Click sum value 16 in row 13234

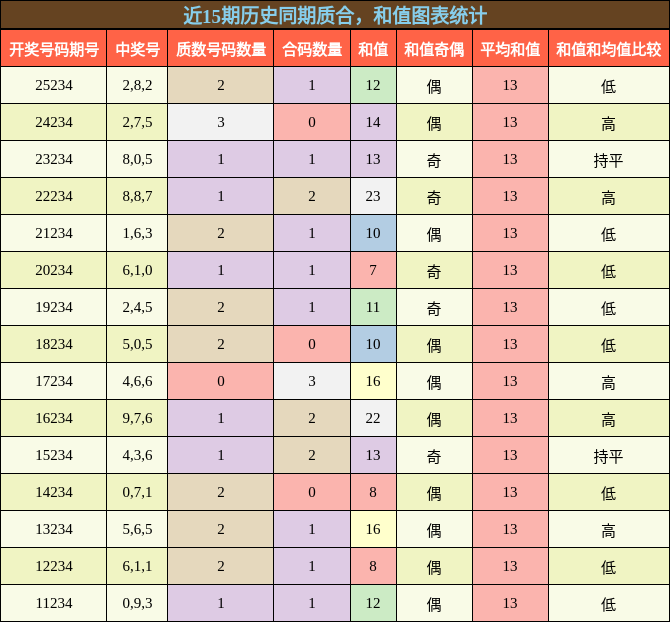(373, 529)
